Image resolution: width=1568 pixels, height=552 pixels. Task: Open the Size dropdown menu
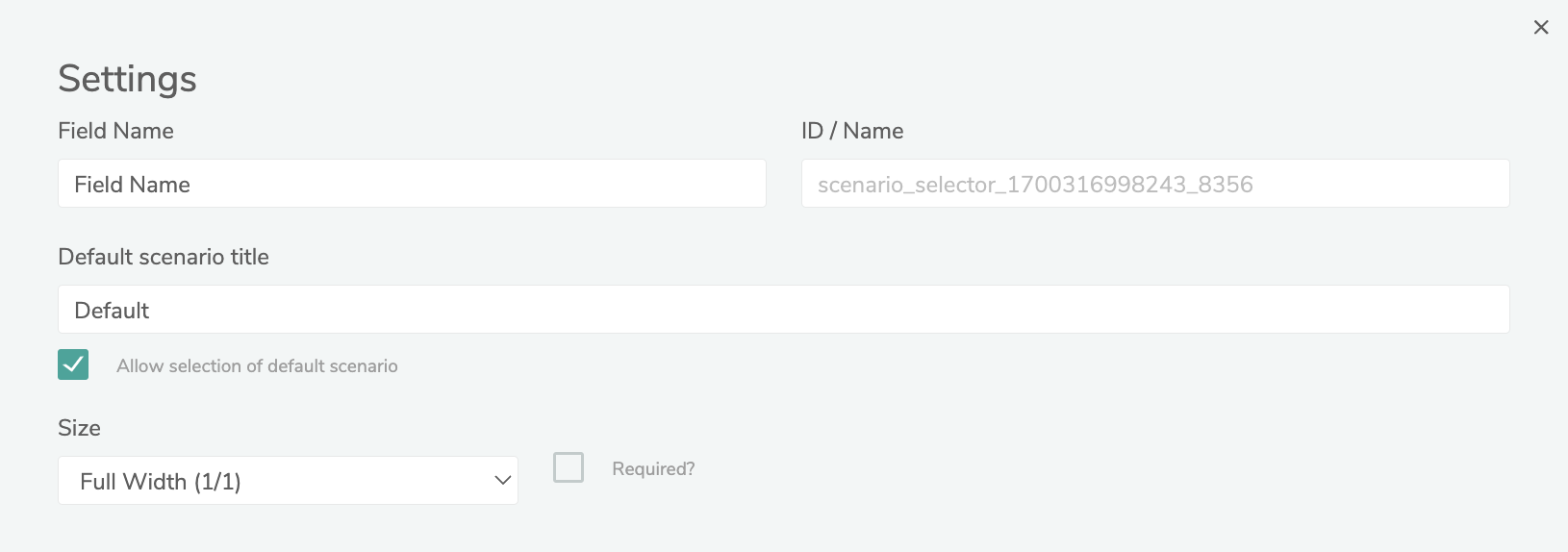[288, 481]
